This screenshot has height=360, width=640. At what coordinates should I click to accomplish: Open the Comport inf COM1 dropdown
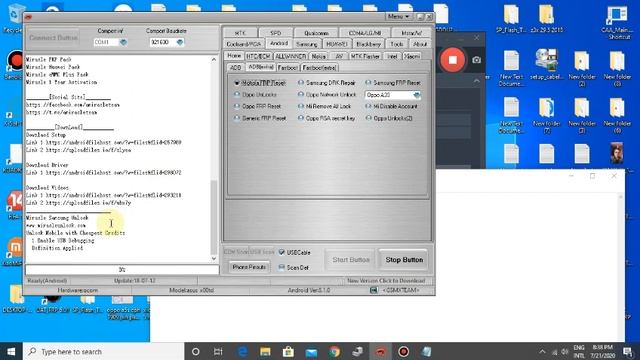coord(123,42)
